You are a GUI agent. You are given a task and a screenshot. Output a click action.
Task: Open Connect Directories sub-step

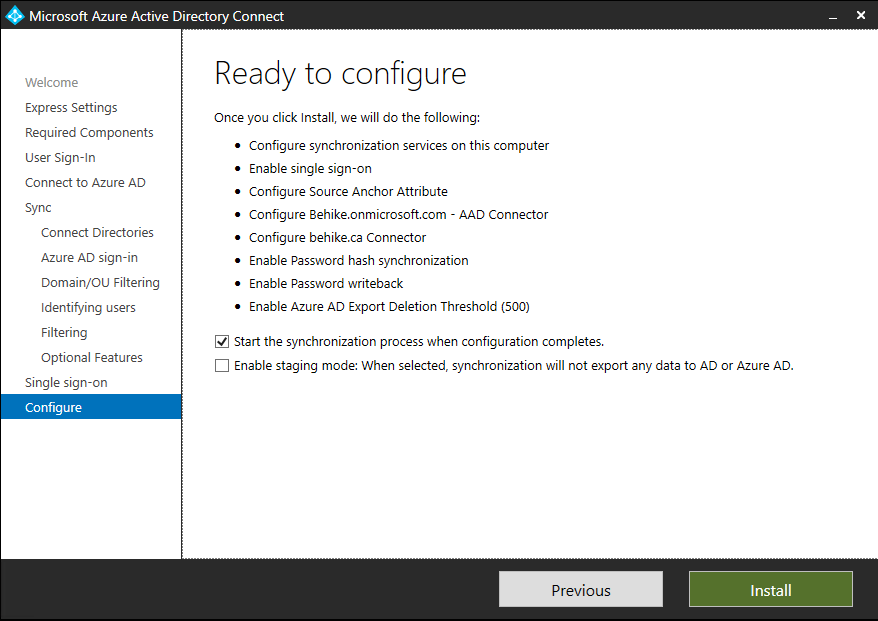[97, 233]
